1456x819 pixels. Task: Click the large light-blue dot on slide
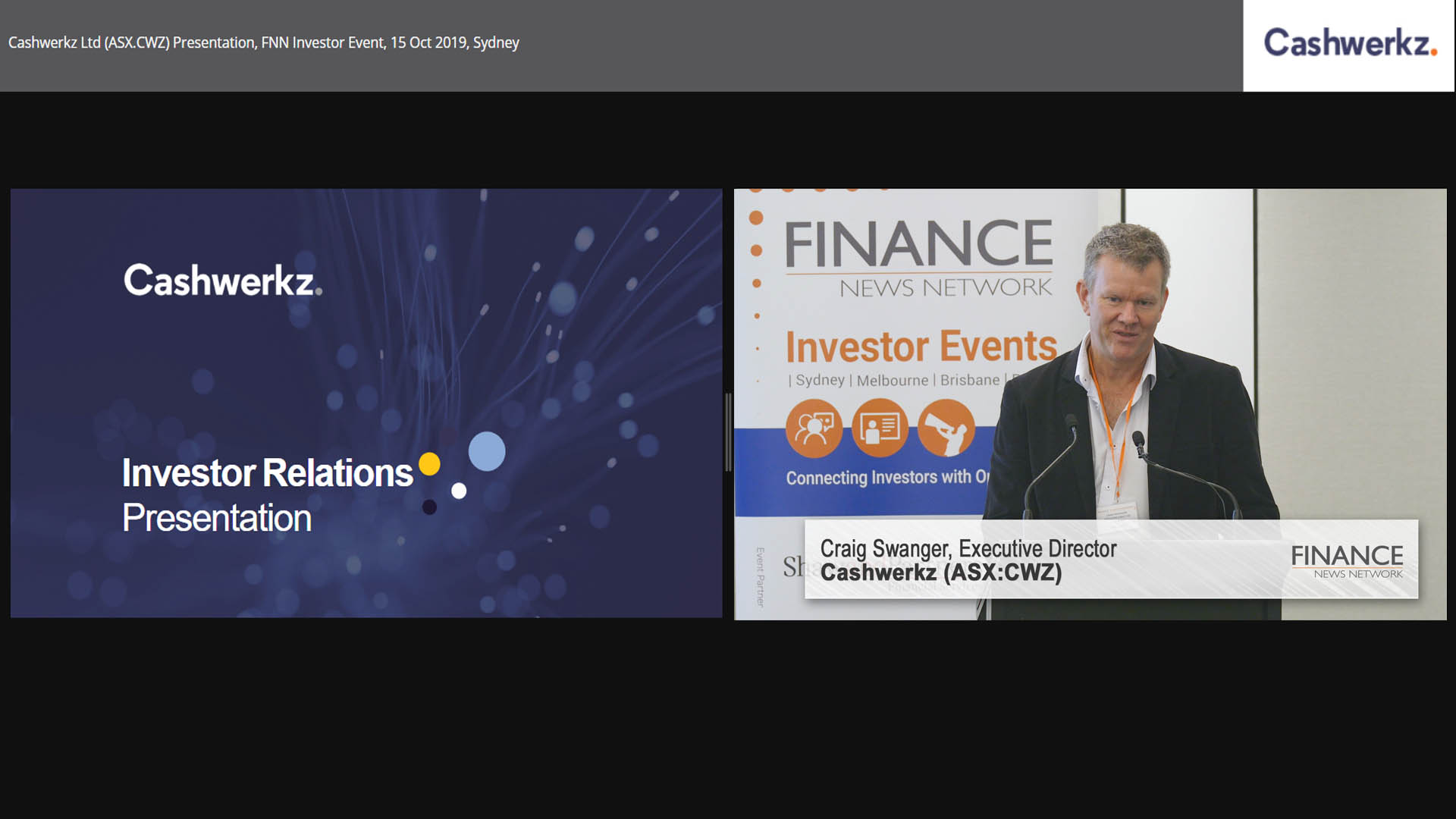[487, 451]
